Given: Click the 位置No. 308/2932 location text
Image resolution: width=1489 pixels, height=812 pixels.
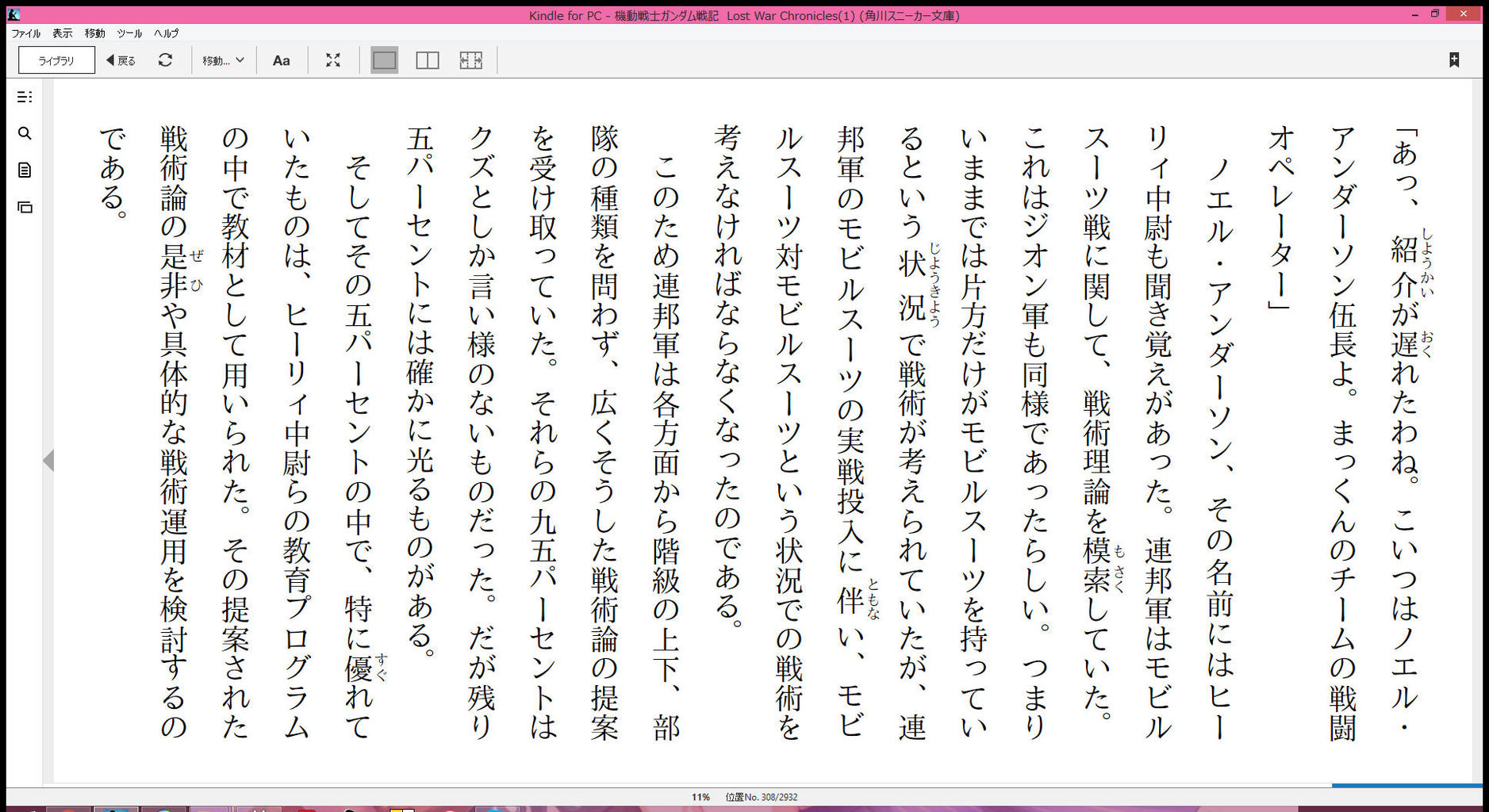Looking at the screenshot, I should [762, 797].
